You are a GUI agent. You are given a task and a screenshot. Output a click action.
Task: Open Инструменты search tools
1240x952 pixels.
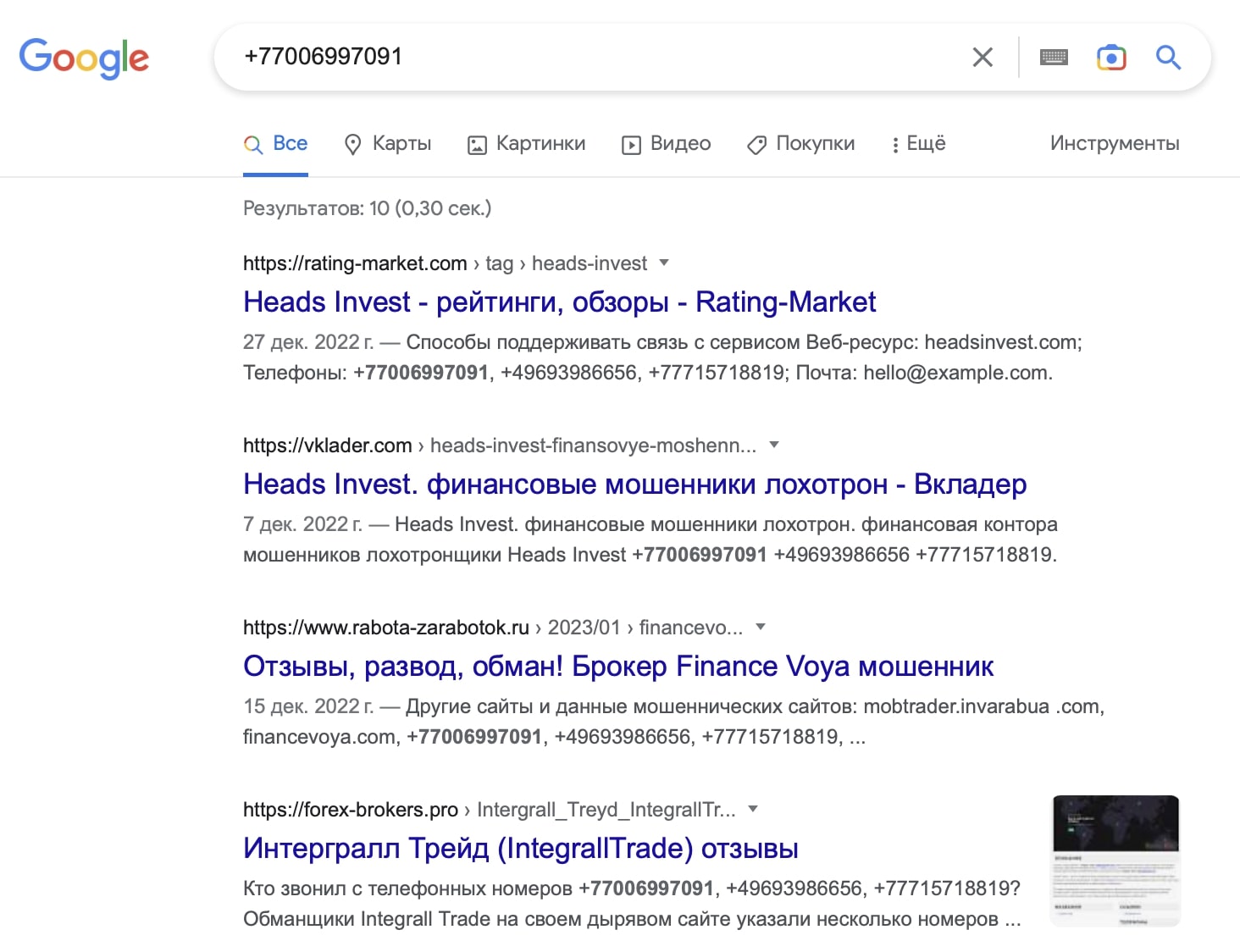click(1115, 143)
